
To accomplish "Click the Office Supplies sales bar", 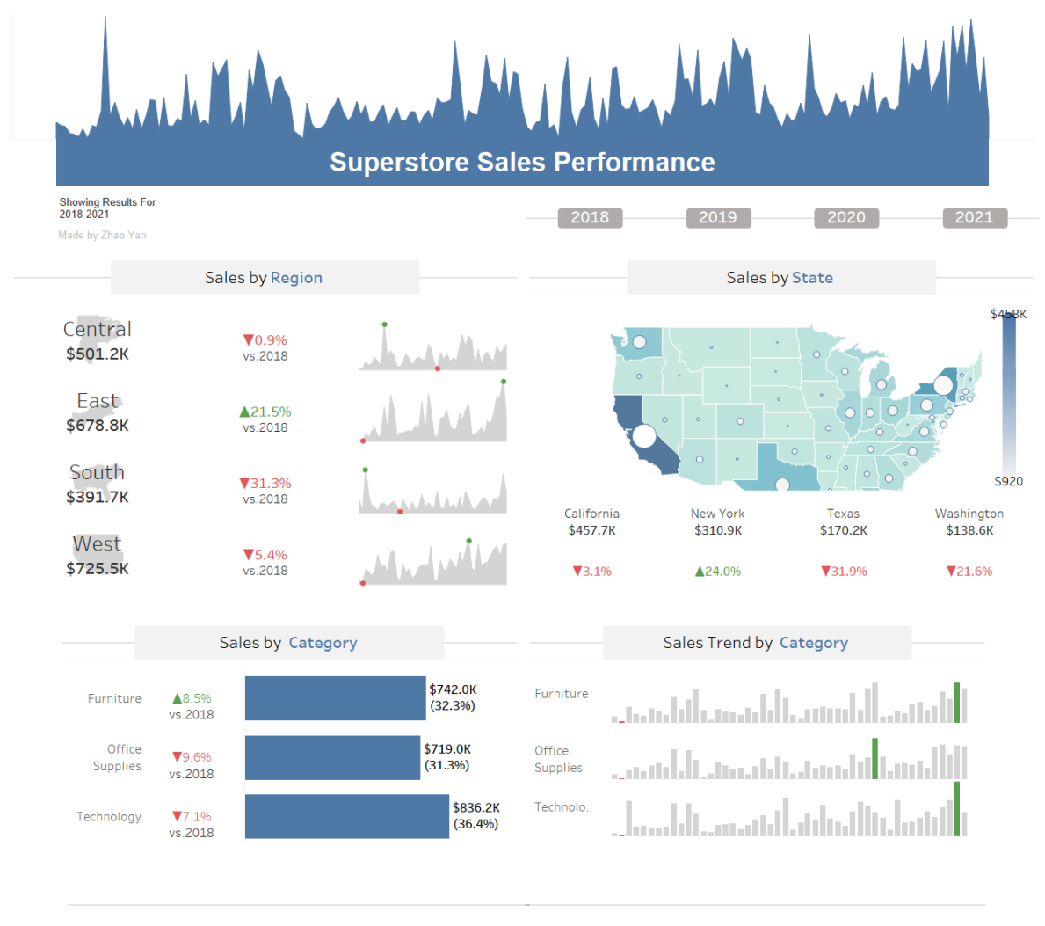I will coord(332,757).
